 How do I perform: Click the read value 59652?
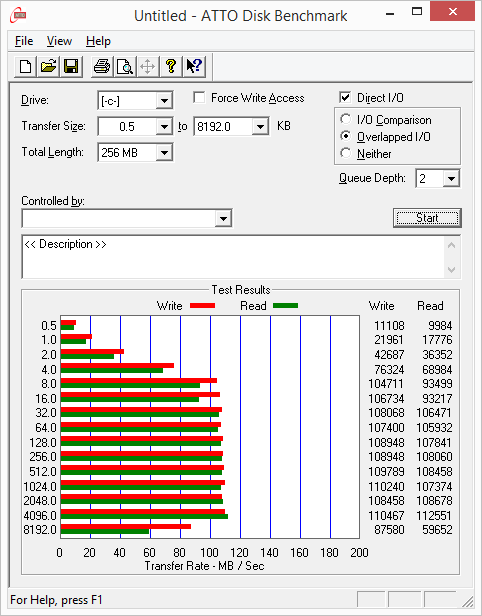click(x=437, y=530)
